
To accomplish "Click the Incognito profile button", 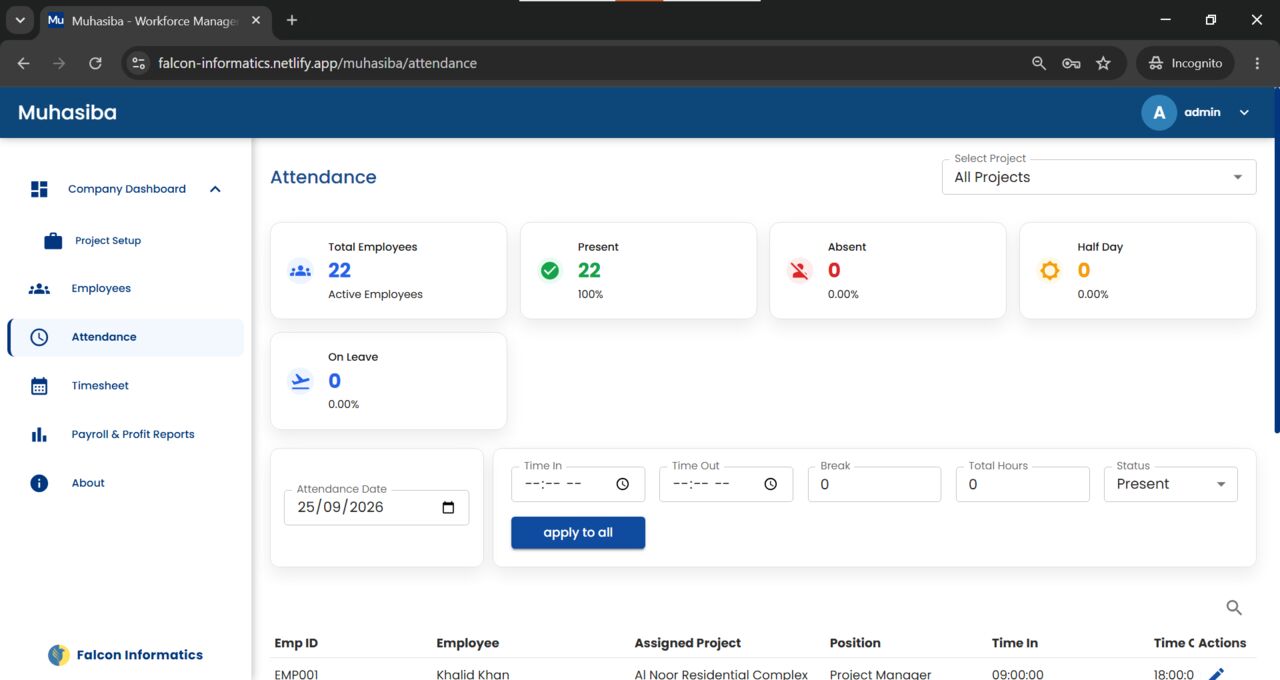I will pyautogui.click(x=1186, y=63).
